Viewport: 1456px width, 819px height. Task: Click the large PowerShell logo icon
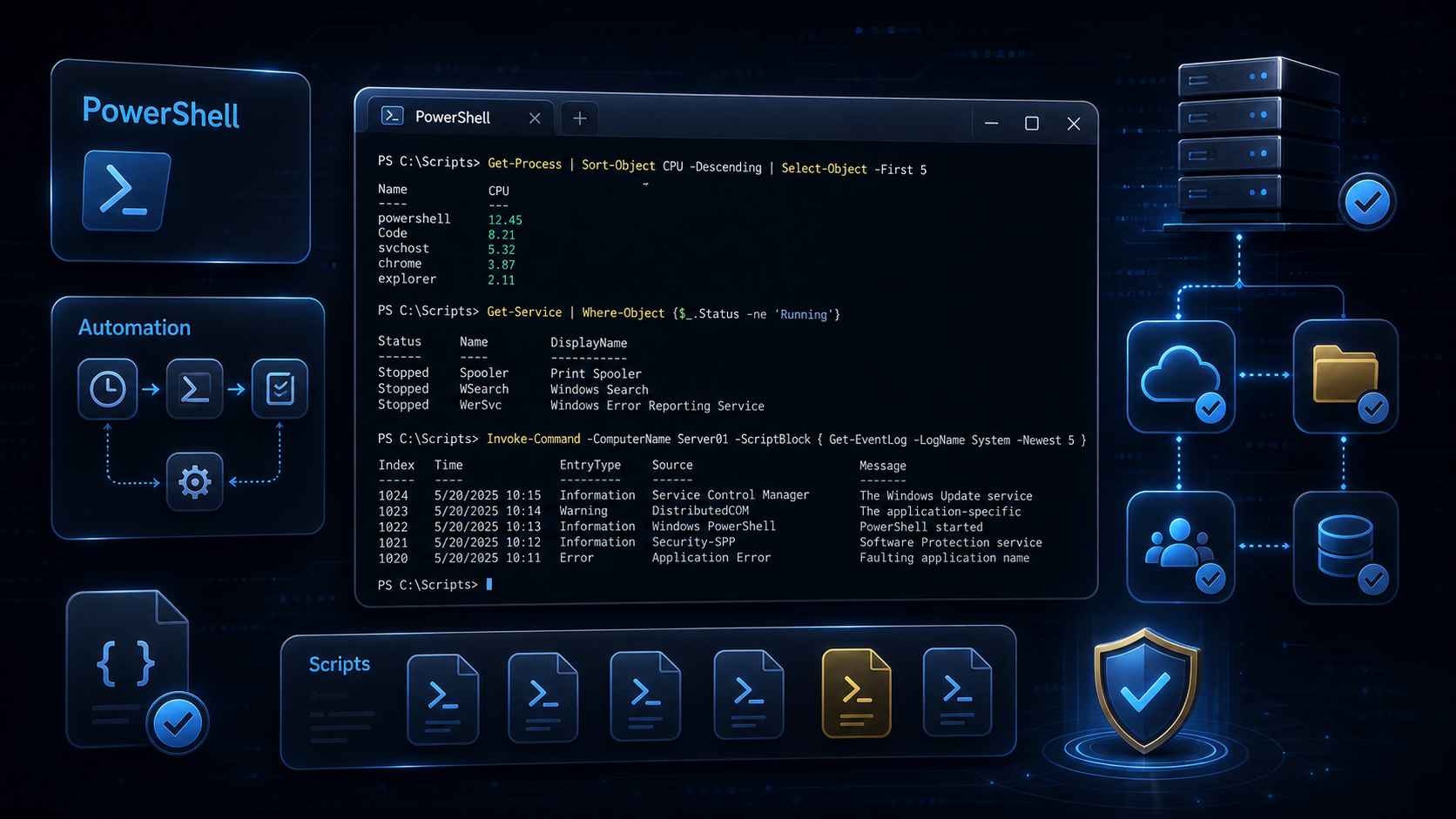click(126, 191)
